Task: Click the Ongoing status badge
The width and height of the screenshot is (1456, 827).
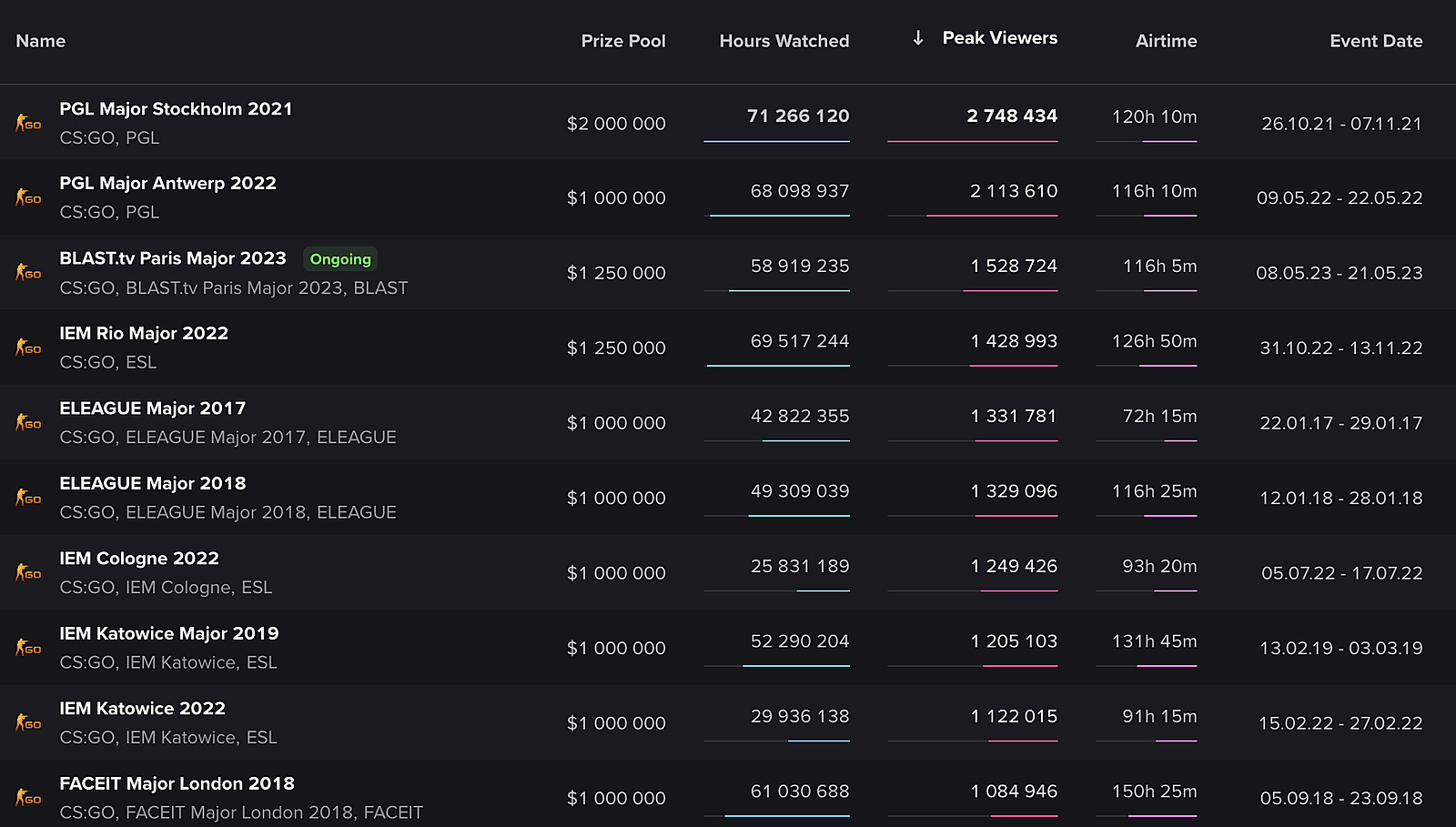Action: (x=340, y=259)
